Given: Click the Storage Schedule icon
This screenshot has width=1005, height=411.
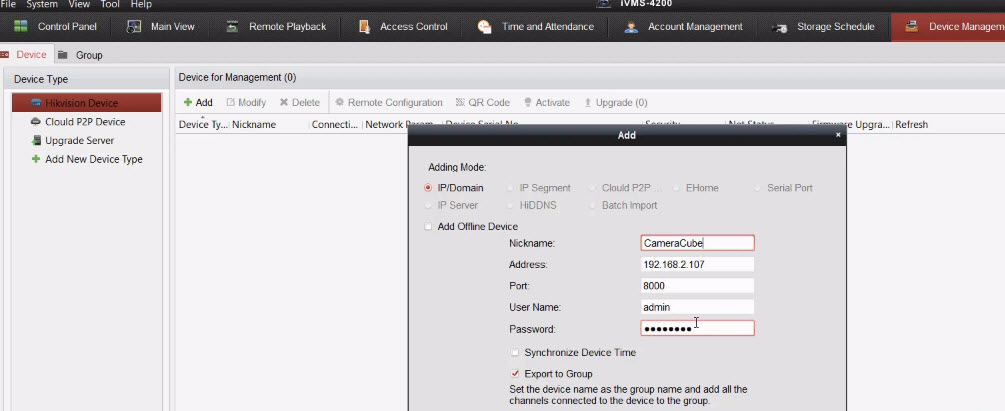Looking at the screenshot, I should (x=780, y=26).
